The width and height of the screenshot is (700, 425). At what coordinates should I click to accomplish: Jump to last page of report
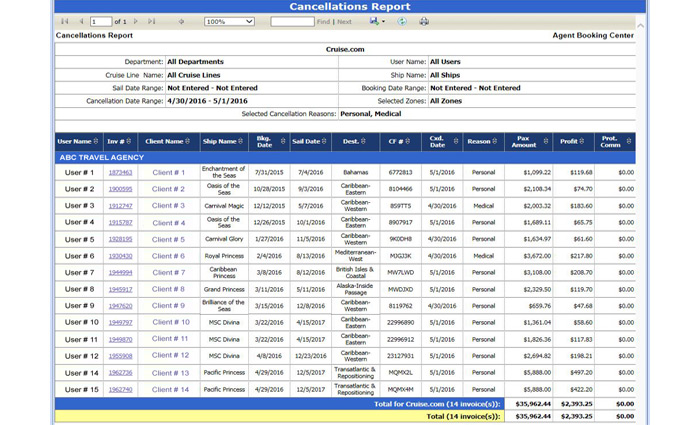pyautogui.click(x=152, y=21)
